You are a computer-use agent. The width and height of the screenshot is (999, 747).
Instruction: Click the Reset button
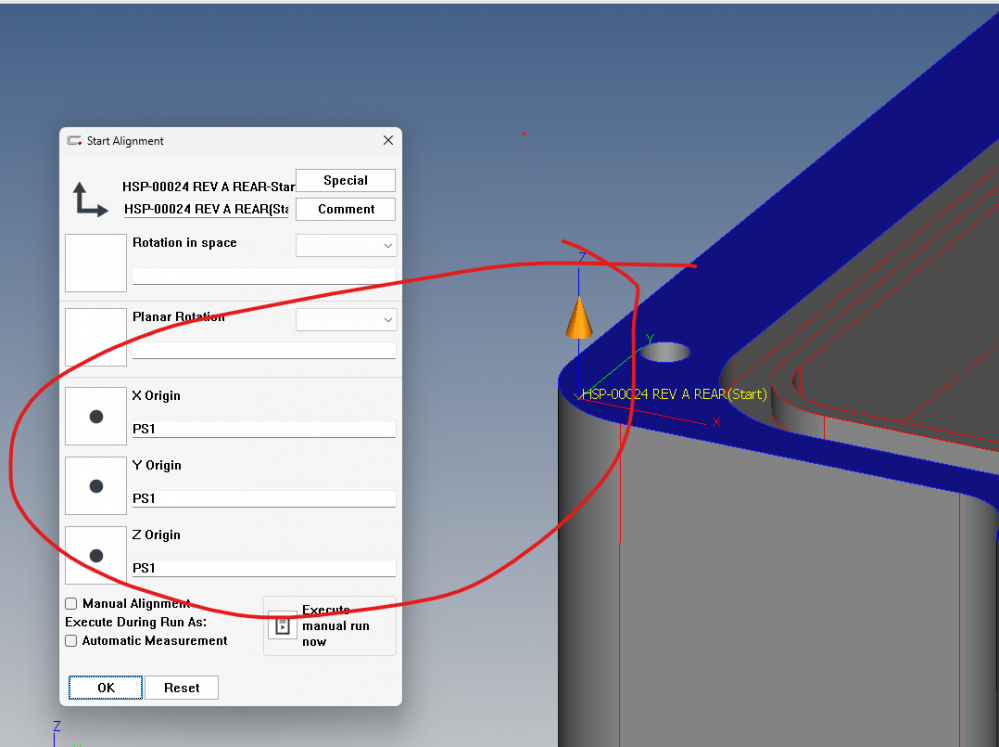pos(182,688)
